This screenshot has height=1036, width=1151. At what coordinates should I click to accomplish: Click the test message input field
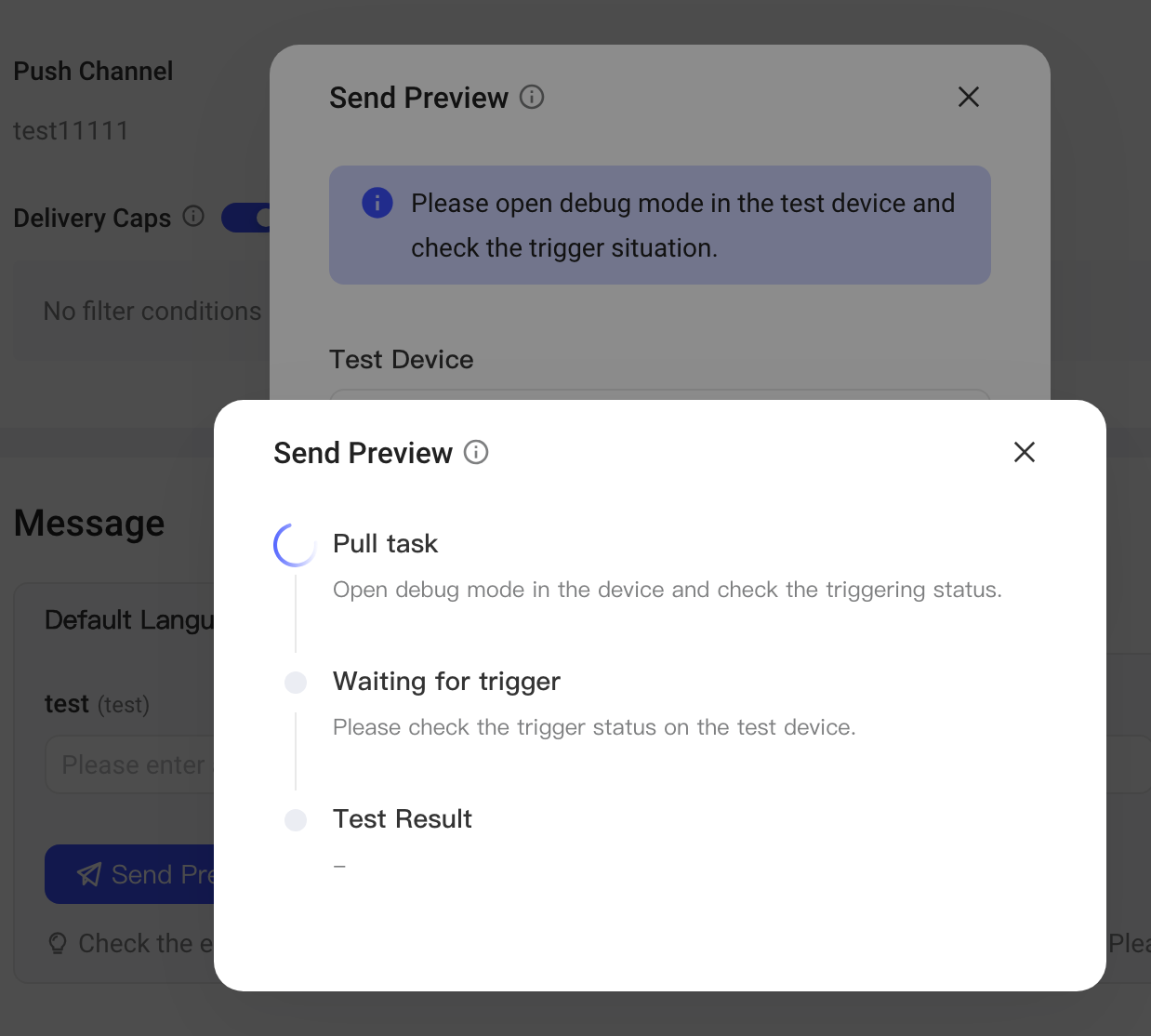[130, 764]
